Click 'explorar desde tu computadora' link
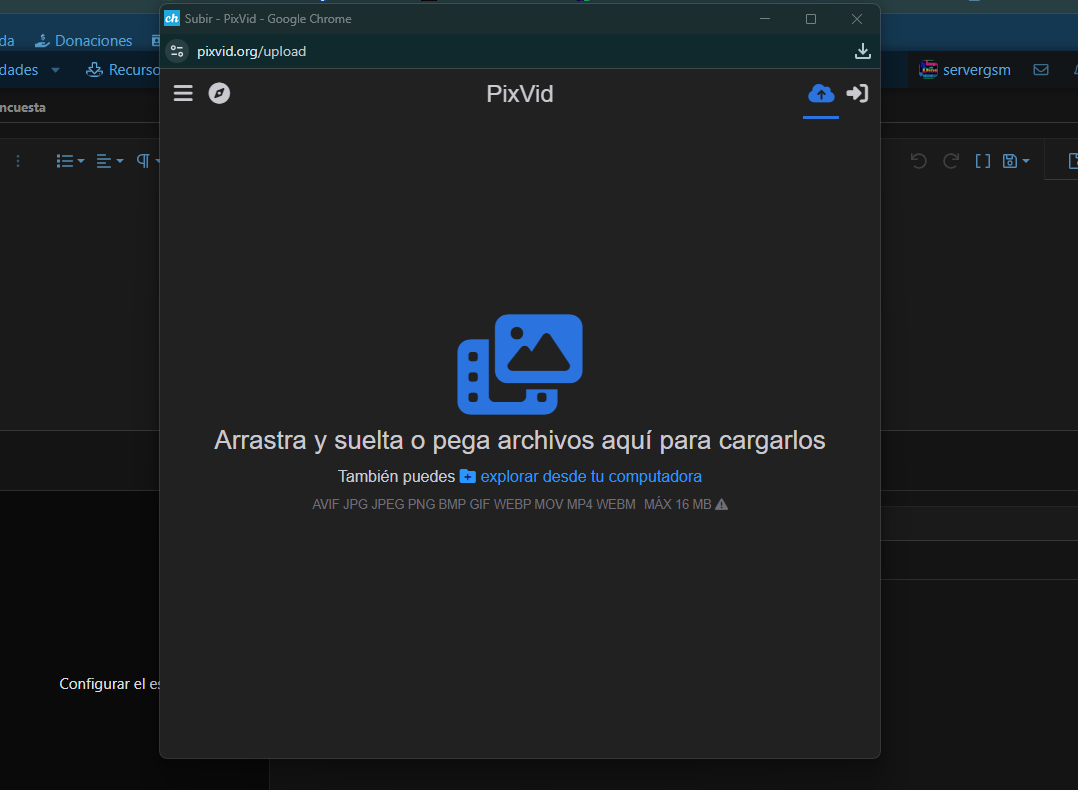 tap(590, 476)
